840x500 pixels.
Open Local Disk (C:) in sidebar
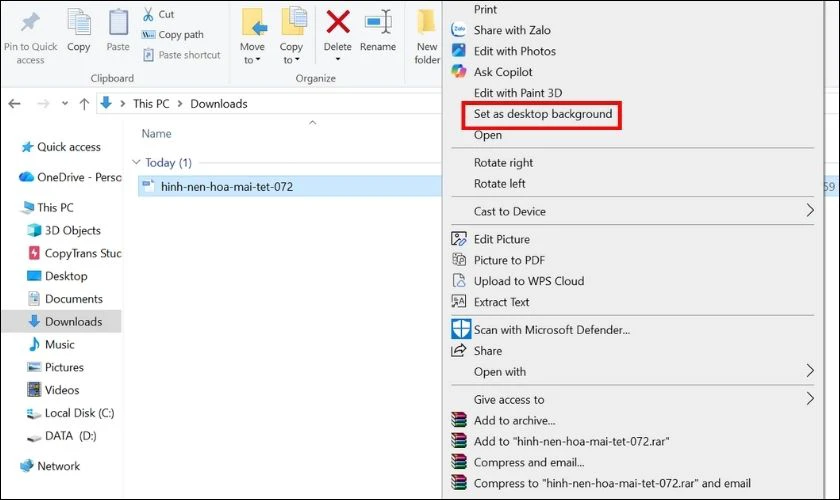pyautogui.click(x=79, y=413)
